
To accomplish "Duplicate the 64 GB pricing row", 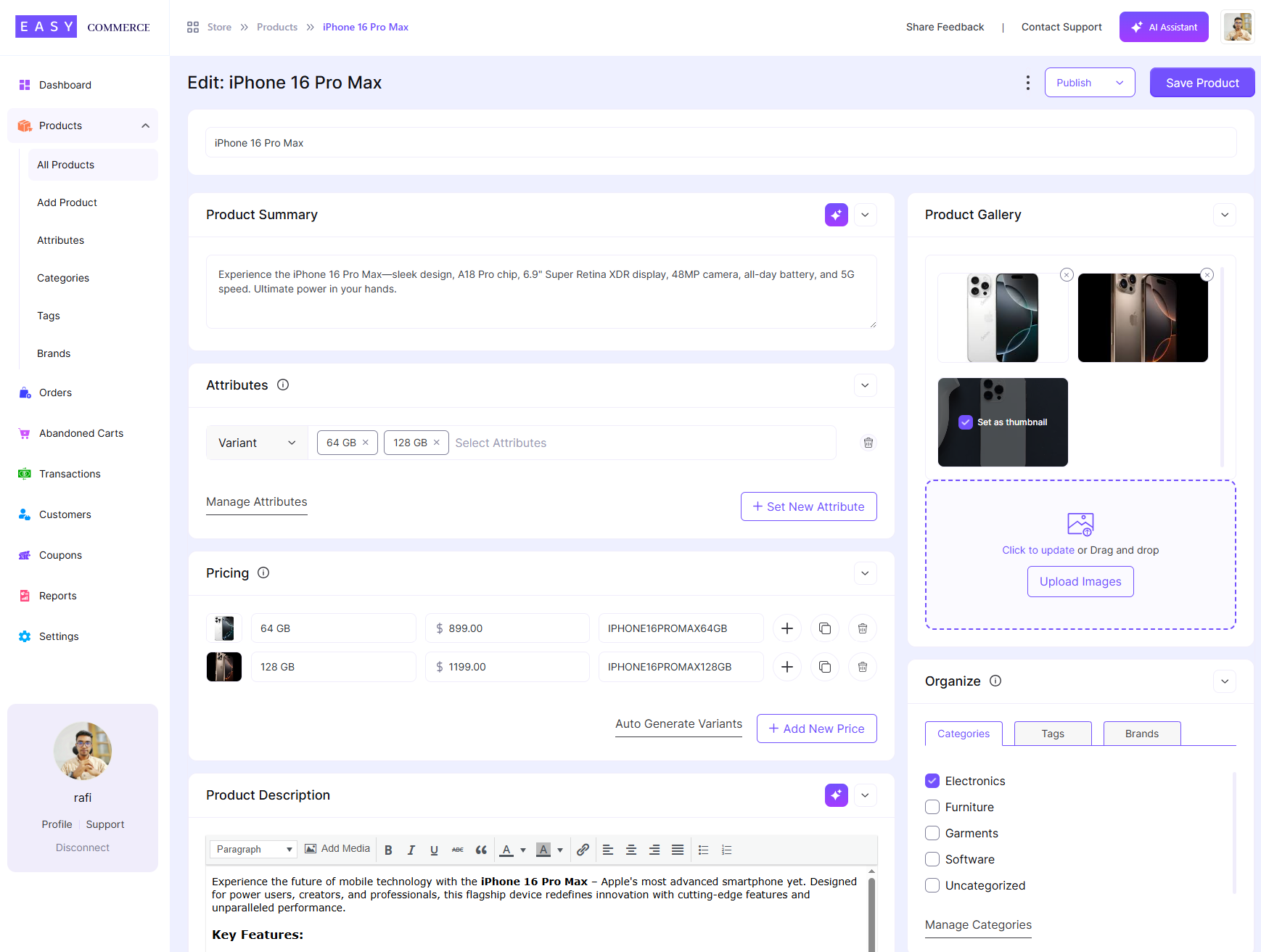I will [x=825, y=628].
